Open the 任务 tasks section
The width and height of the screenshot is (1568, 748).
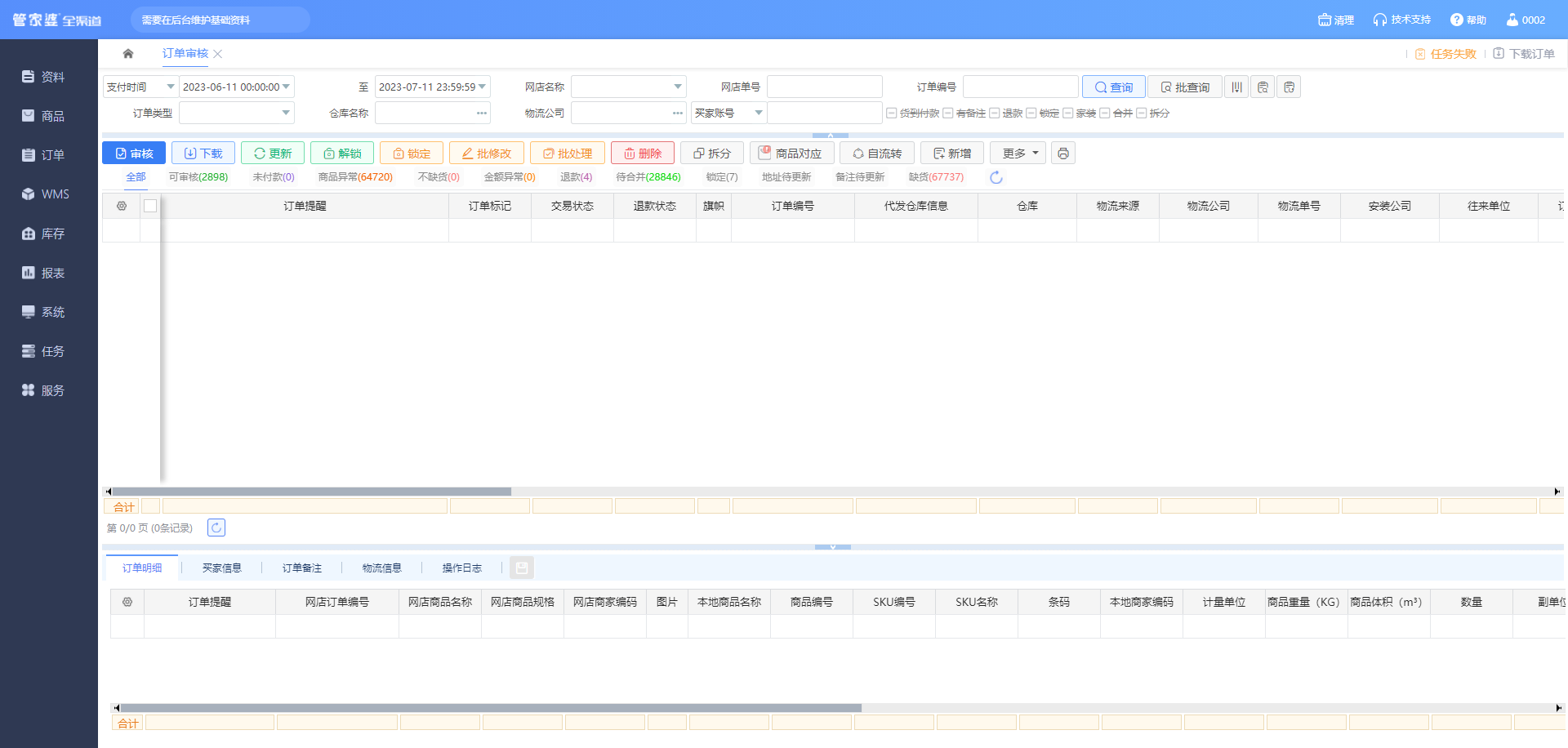tap(43, 351)
